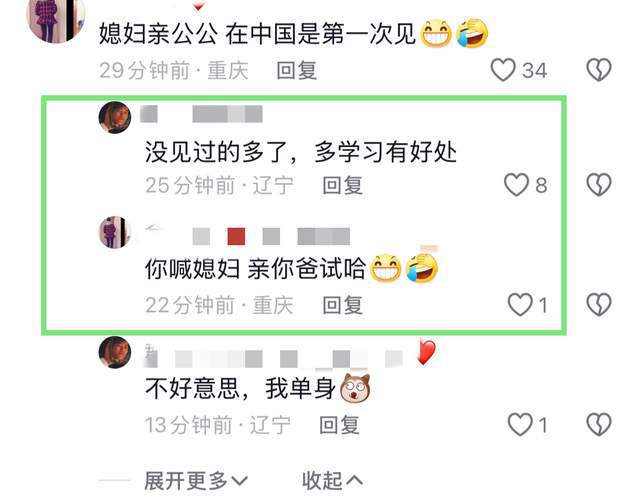
Task: Reply to the 13分钟前 辽宁 comment
Action: pyautogui.click(x=339, y=425)
